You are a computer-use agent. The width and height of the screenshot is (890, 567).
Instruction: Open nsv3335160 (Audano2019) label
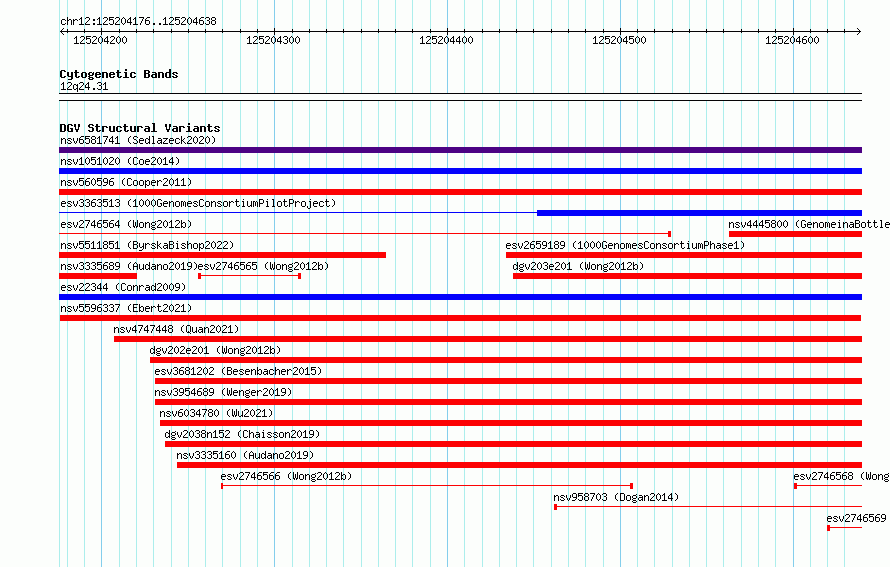click(245, 455)
